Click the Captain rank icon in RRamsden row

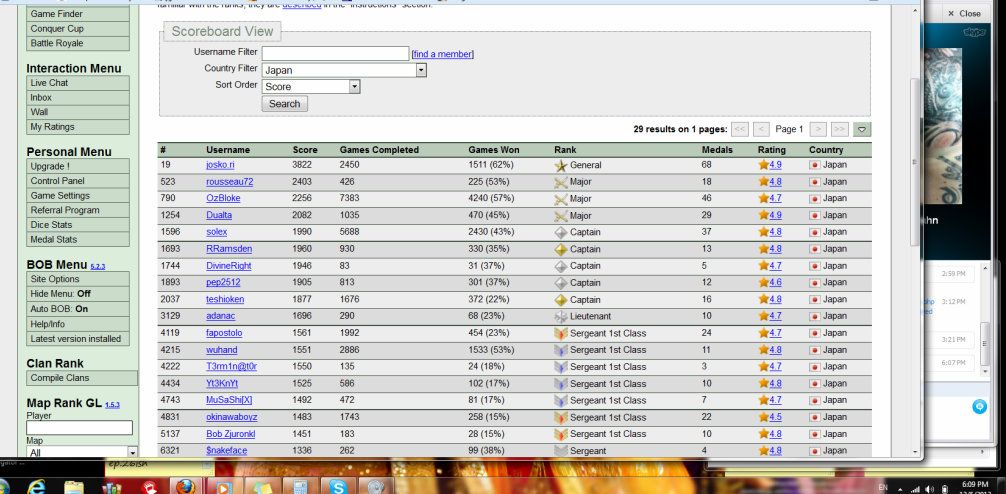tap(561, 249)
